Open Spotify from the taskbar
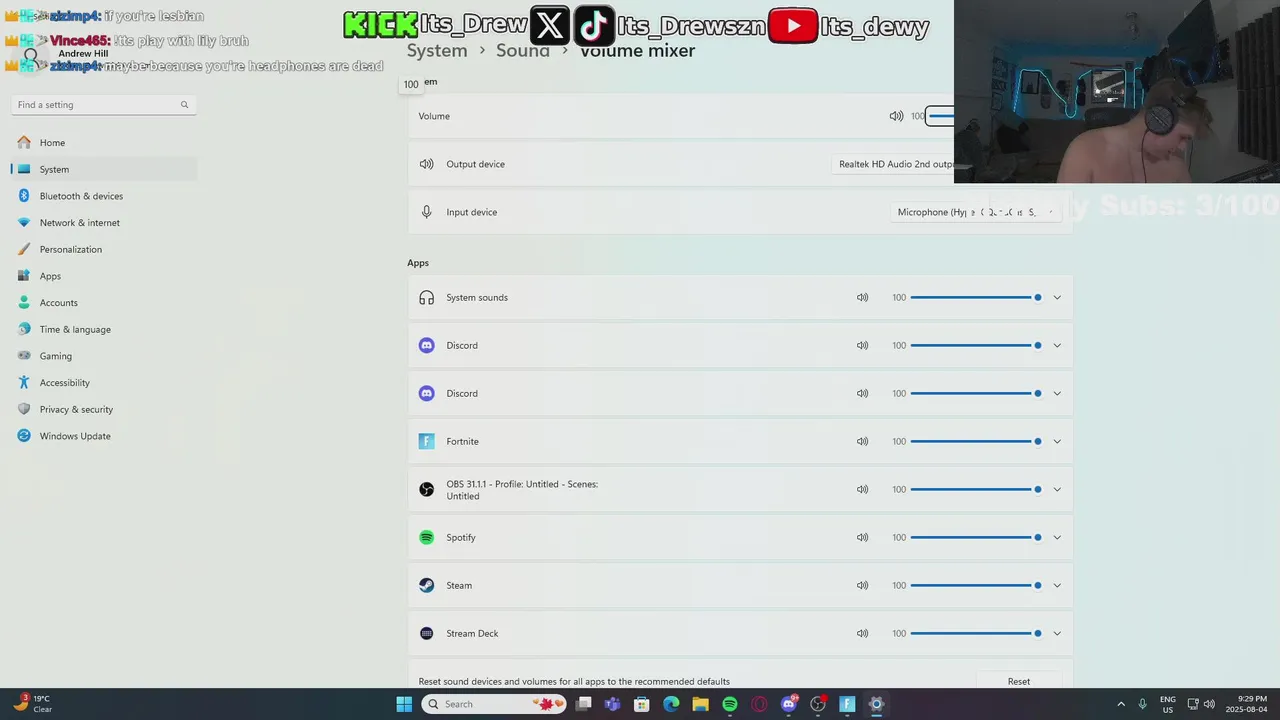 [x=730, y=704]
